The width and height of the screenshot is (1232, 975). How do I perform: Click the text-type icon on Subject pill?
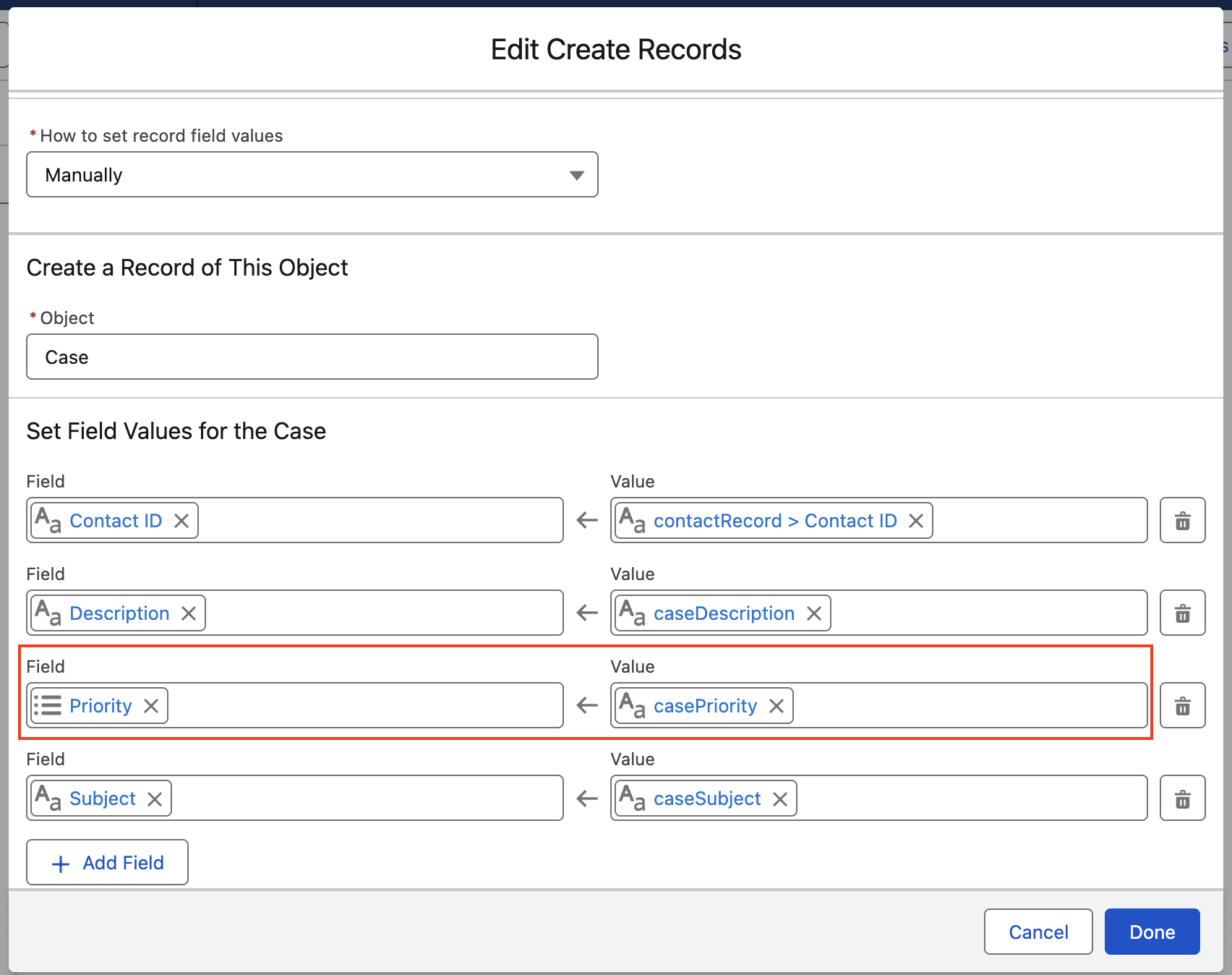(x=48, y=798)
